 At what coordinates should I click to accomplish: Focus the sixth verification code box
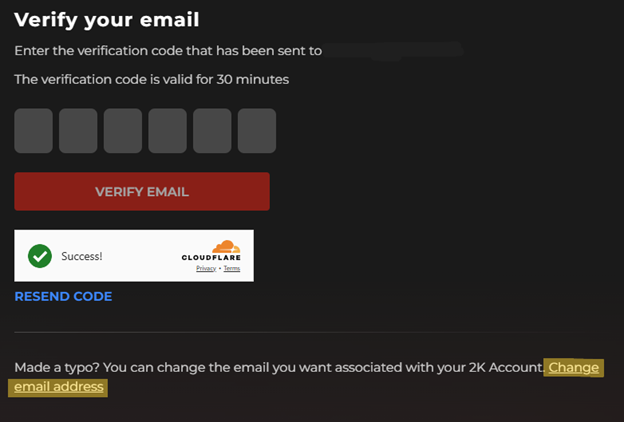click(257, 131)
